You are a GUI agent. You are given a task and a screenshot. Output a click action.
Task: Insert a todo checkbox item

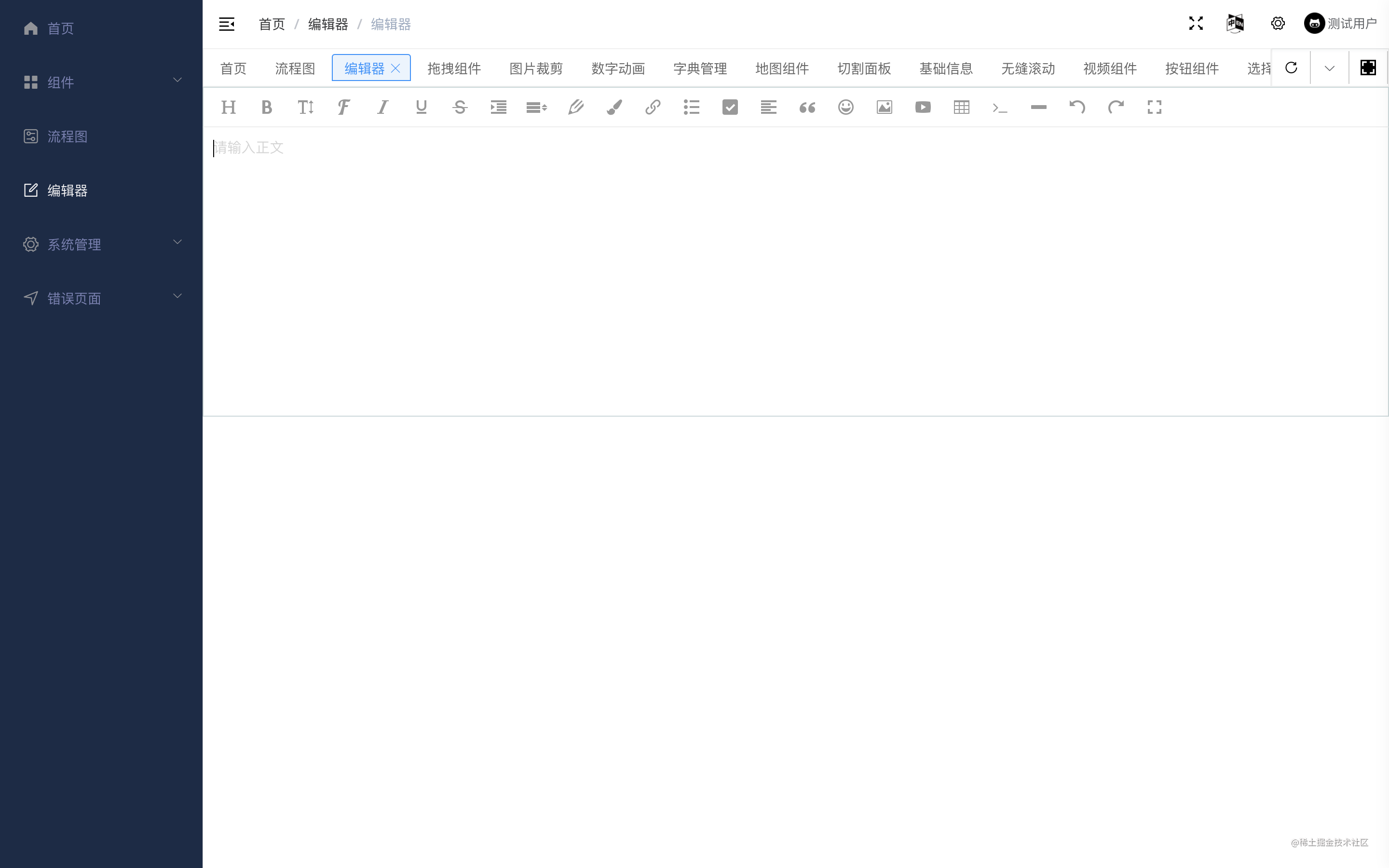pyautogui.click(x=730, y=108)
